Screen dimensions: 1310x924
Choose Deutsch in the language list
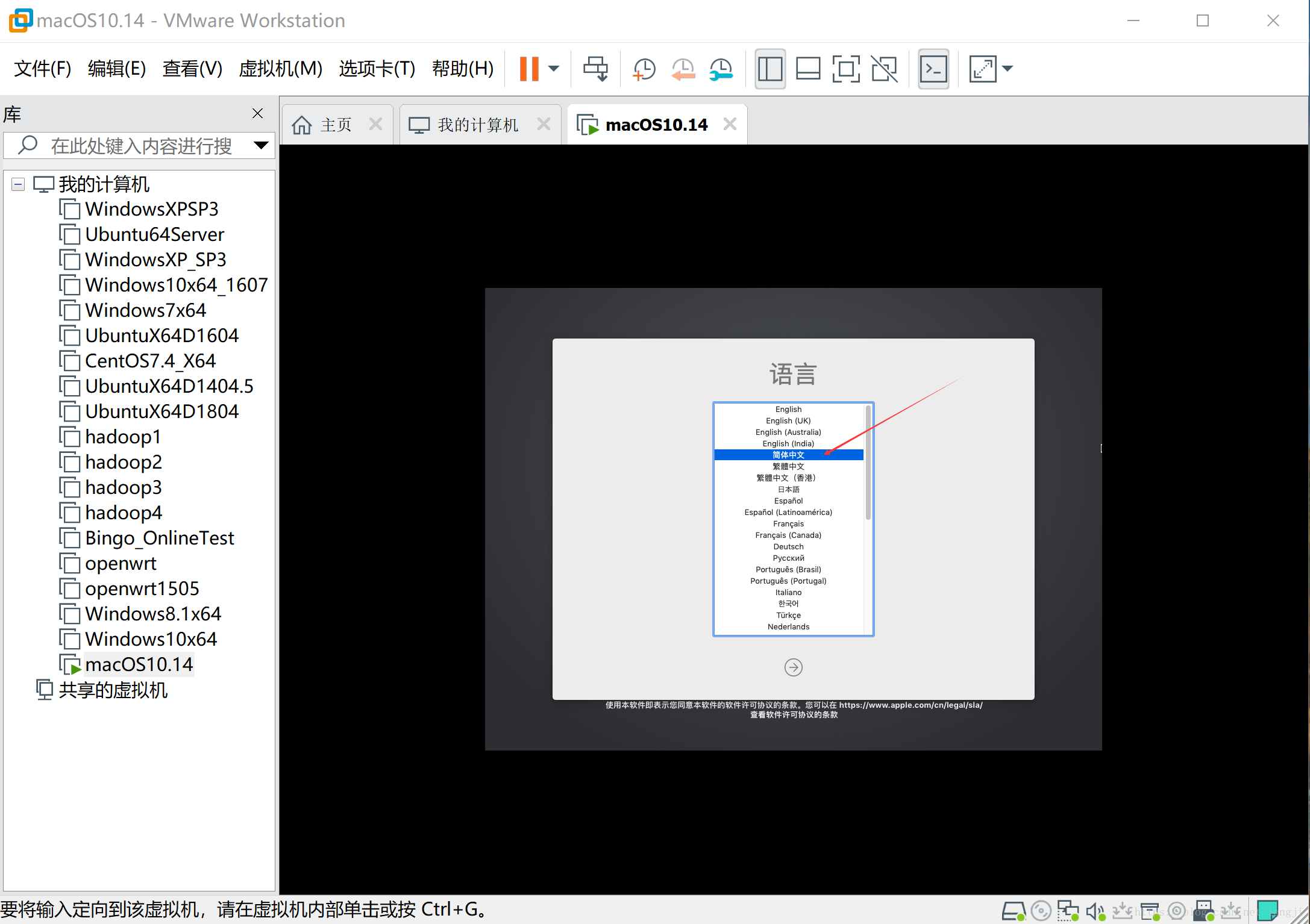click(788, 546)
